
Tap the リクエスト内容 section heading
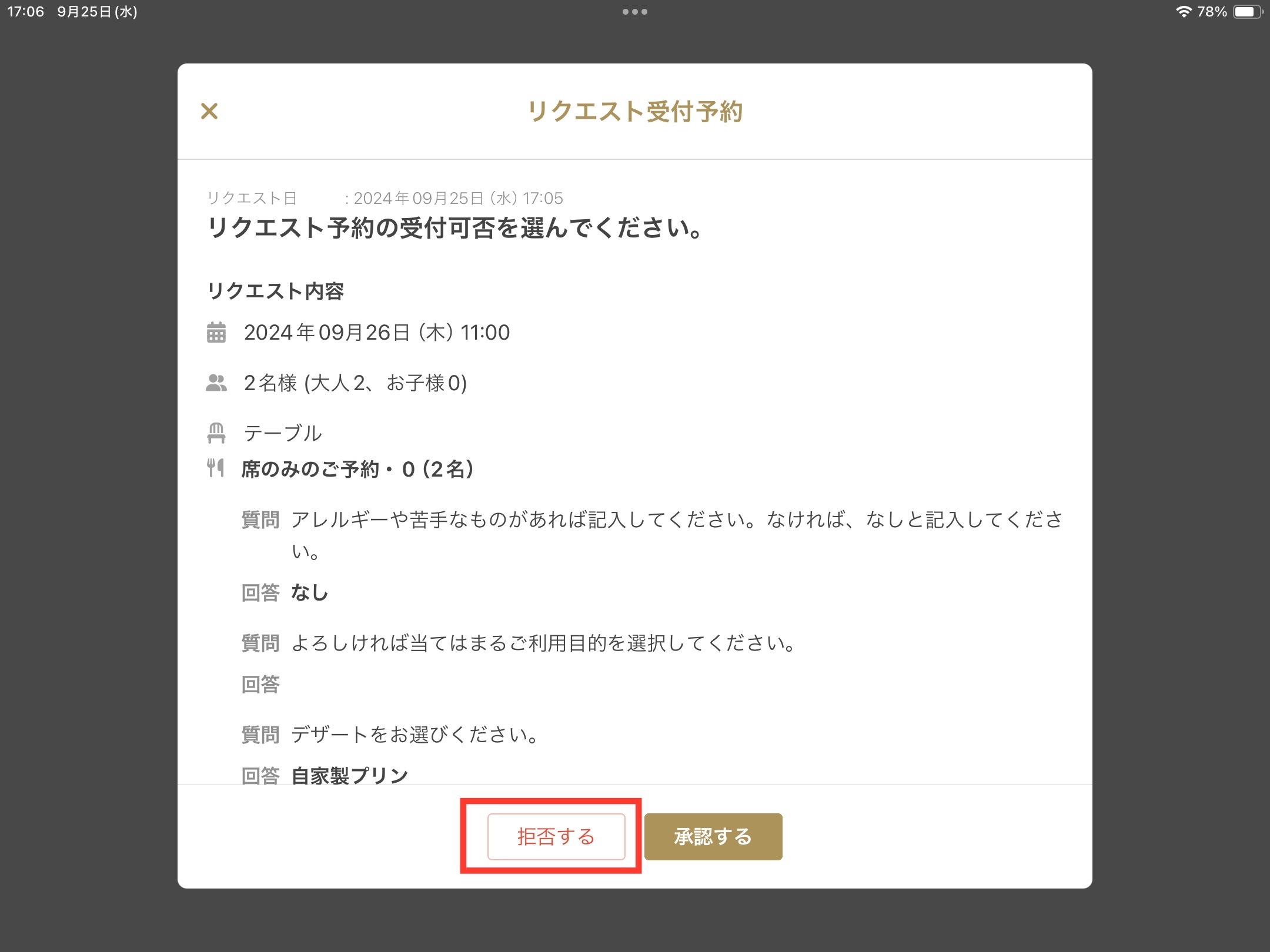tap(276, 291)
